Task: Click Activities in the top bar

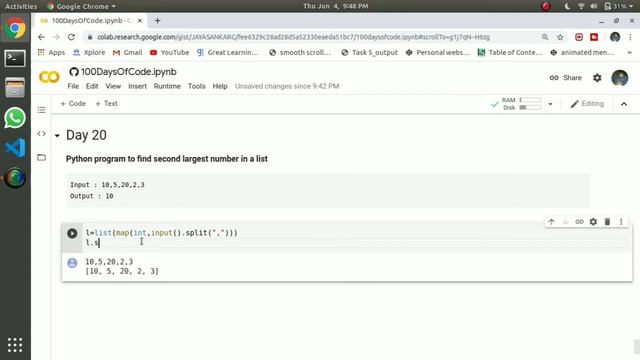Action: 21,6
